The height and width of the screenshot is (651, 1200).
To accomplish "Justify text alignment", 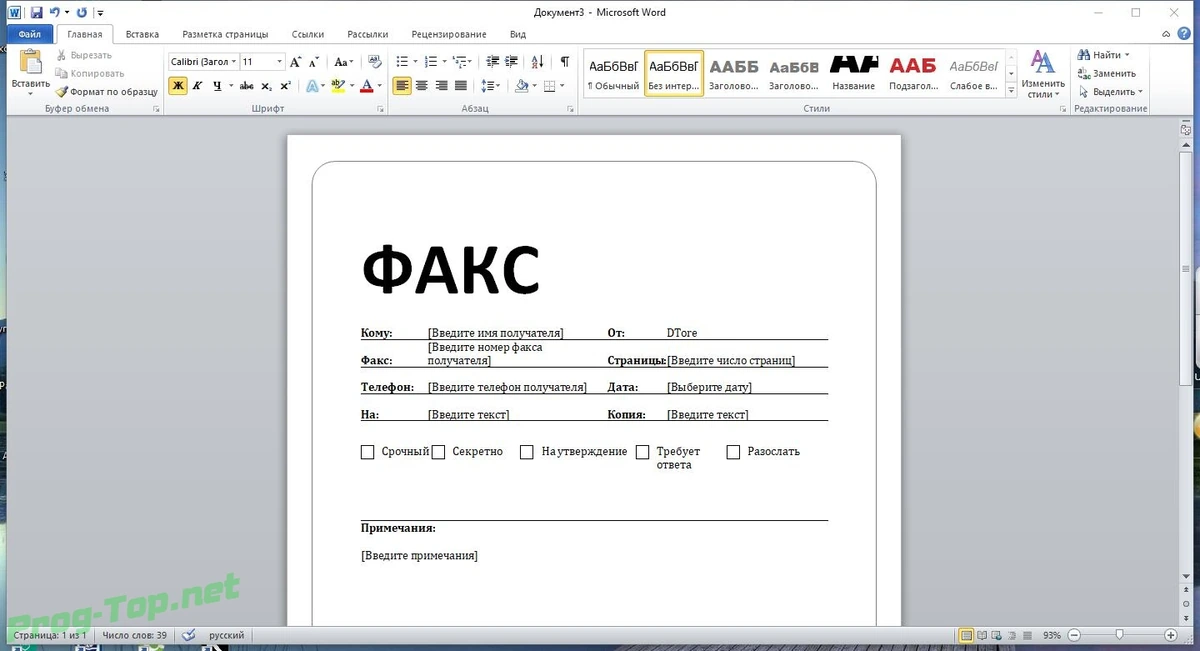I will click(461, 86).
